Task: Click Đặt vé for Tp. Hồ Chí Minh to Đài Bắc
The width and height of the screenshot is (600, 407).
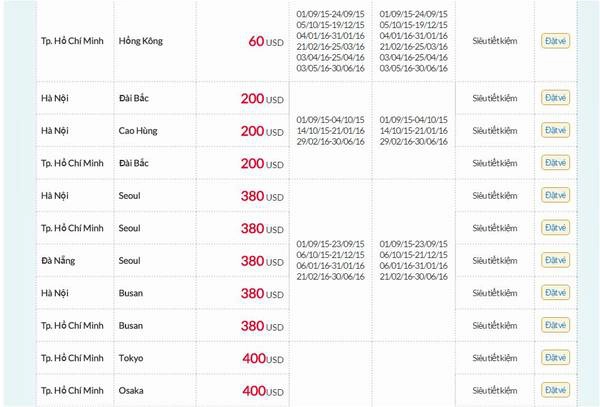Action: click(555, 163)
